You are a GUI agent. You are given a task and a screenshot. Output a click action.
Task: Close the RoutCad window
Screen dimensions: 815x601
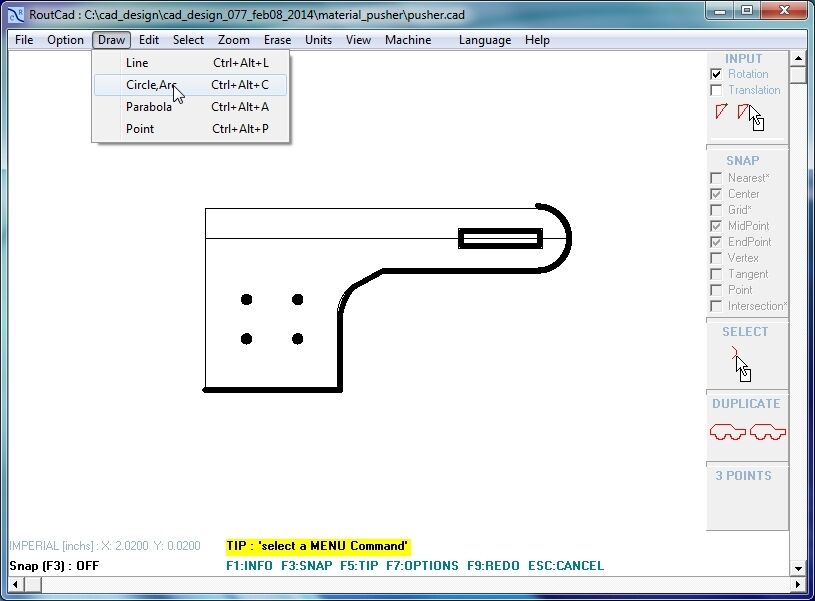coord(784,11)
